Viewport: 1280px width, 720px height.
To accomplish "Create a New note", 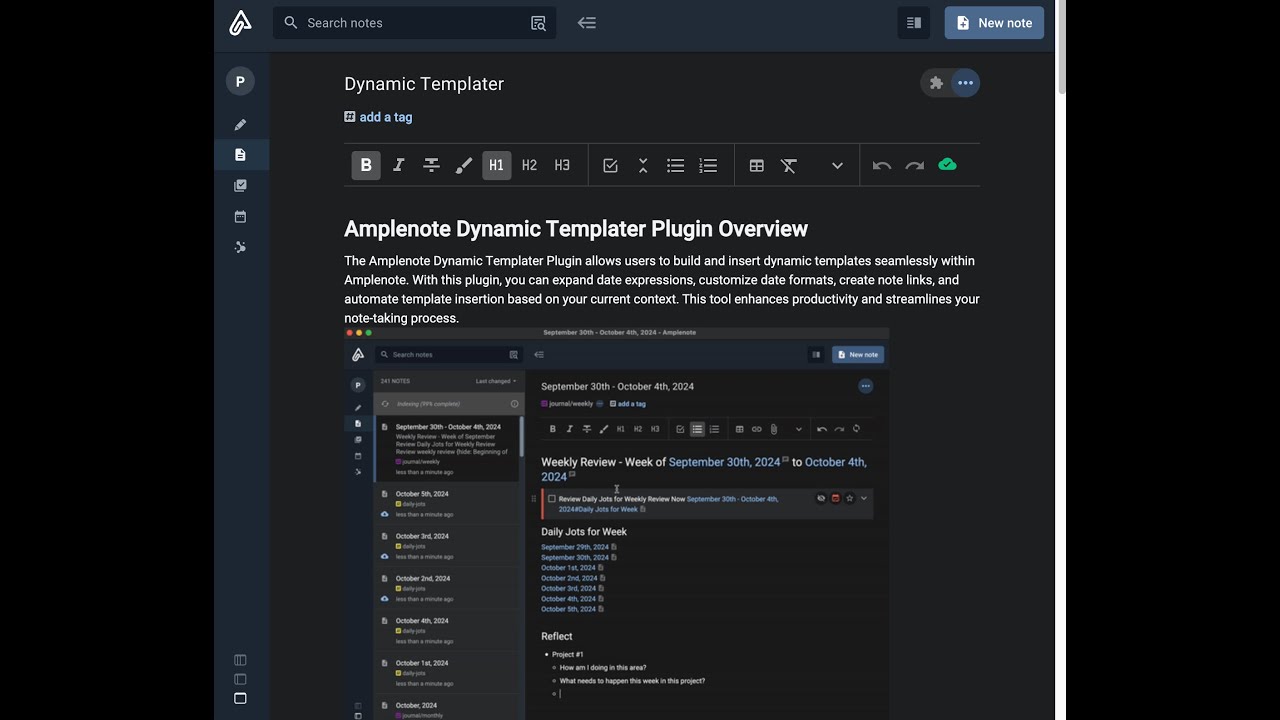I will coord(994,23).
